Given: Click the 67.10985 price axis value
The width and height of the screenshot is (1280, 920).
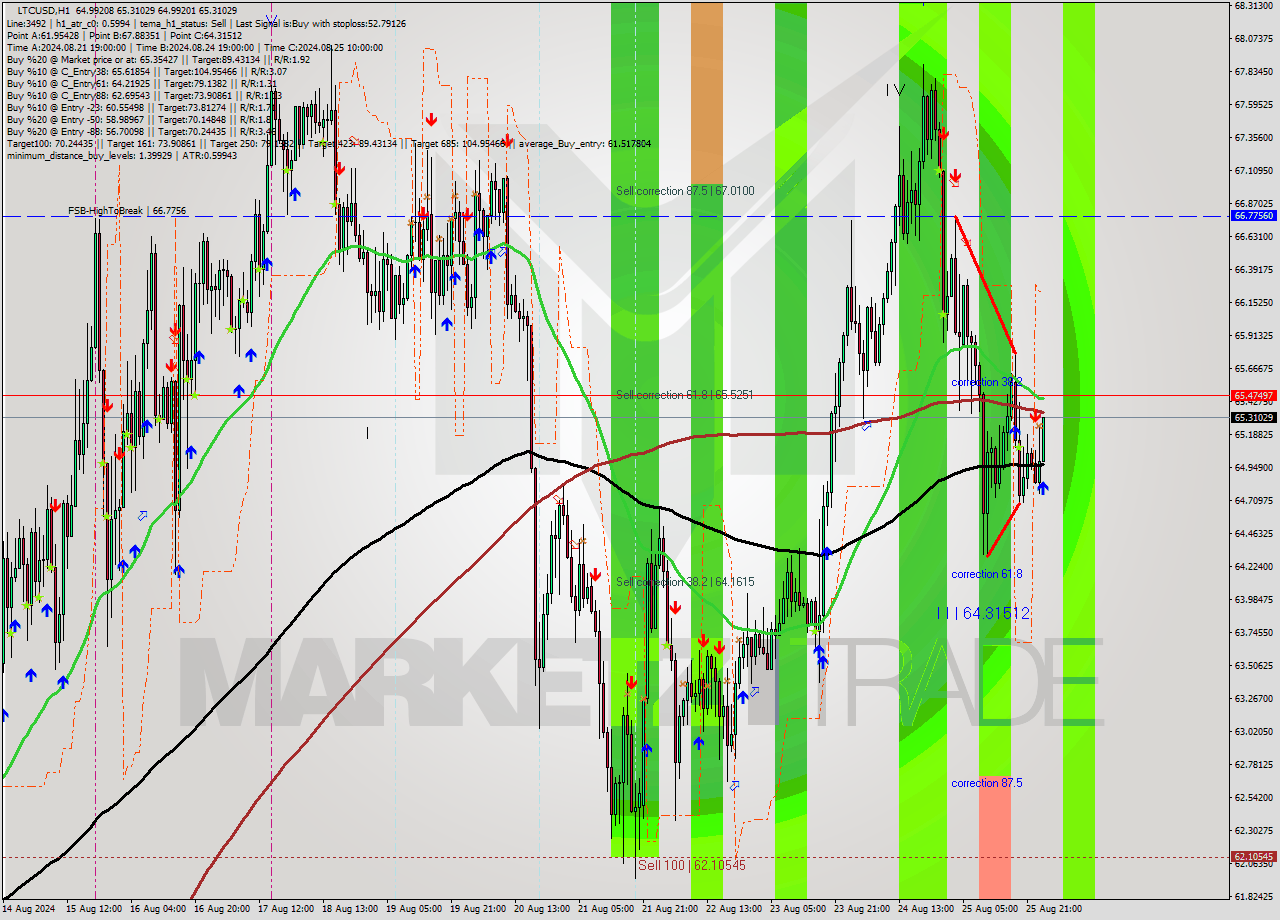Looking at the screenshot, I should coord(1254,171).
